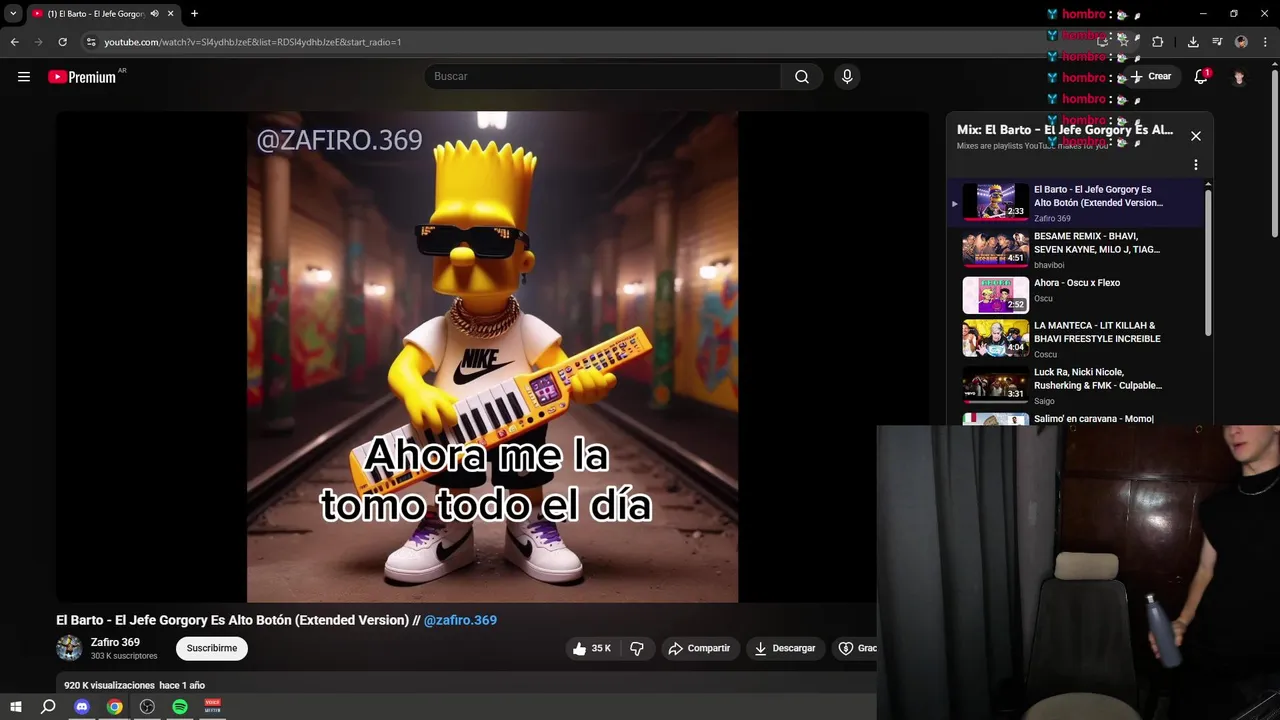Open Discord from the taskbar

pyautogui.click(x=82, y=707)
